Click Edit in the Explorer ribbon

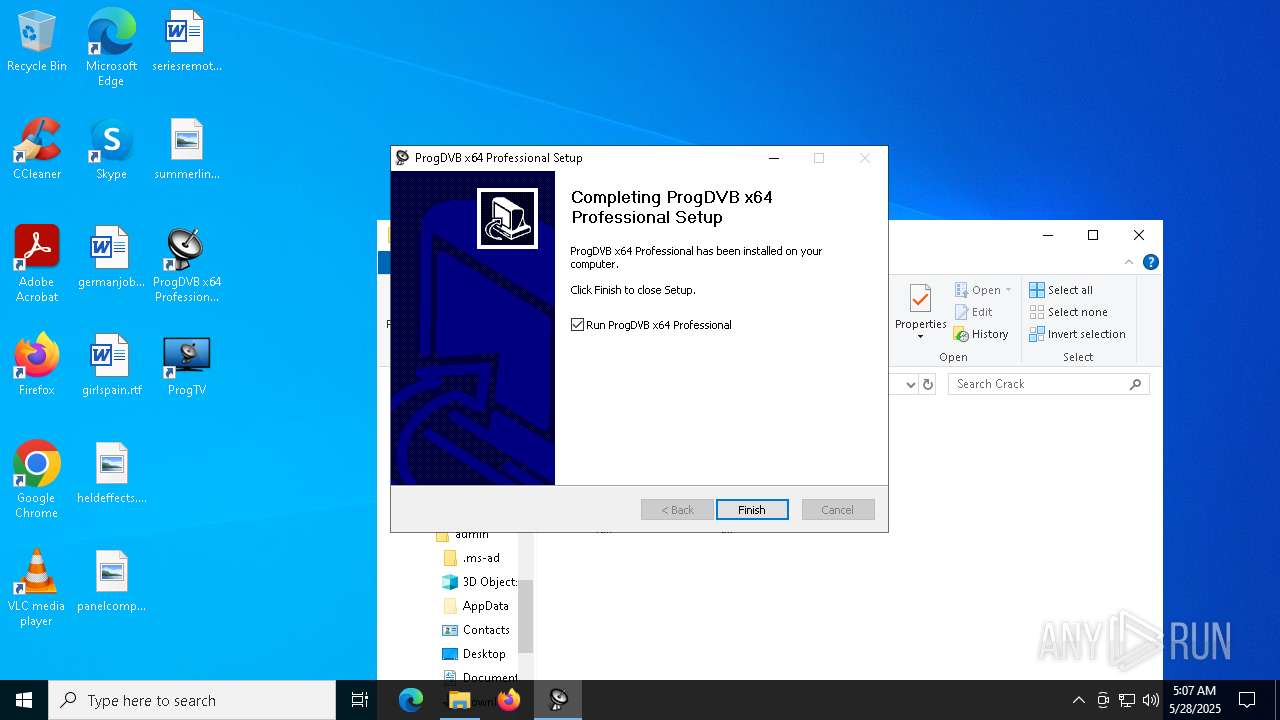point(973,312)
